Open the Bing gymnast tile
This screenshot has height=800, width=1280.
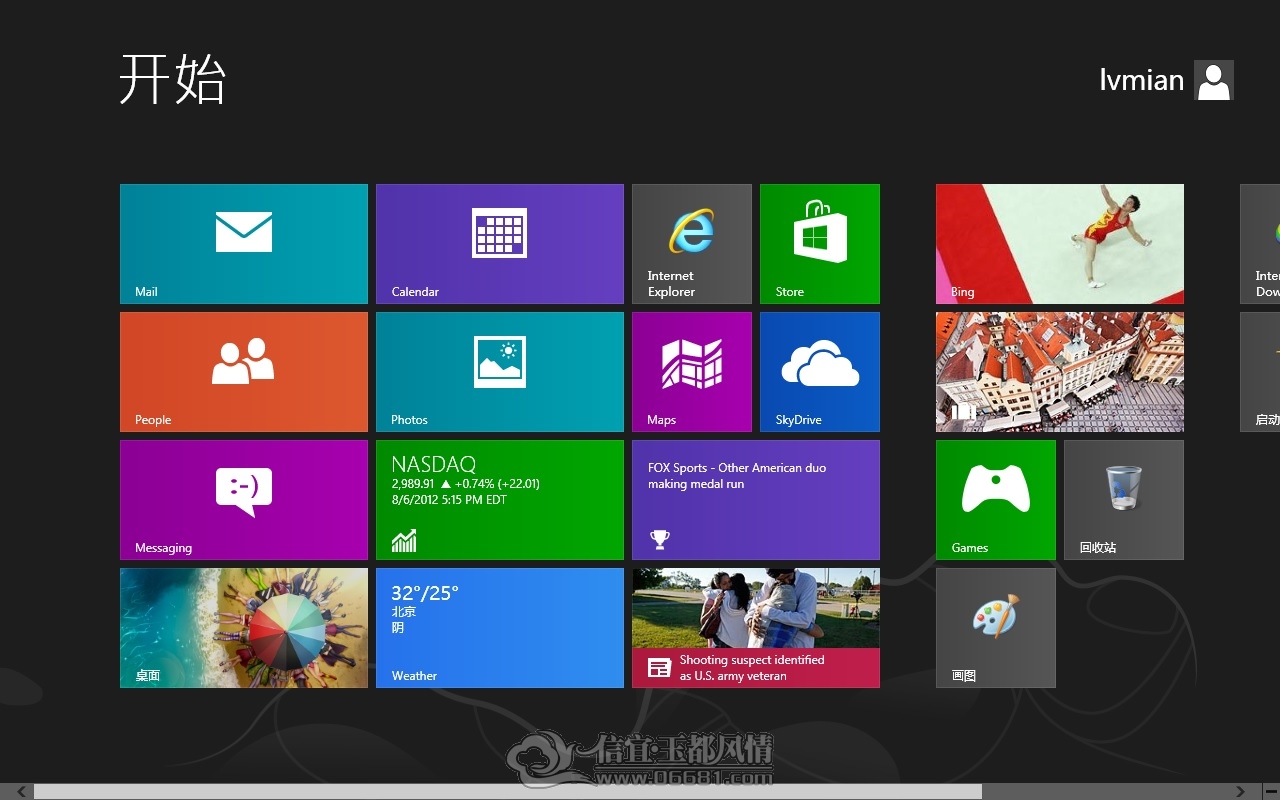1060,244
